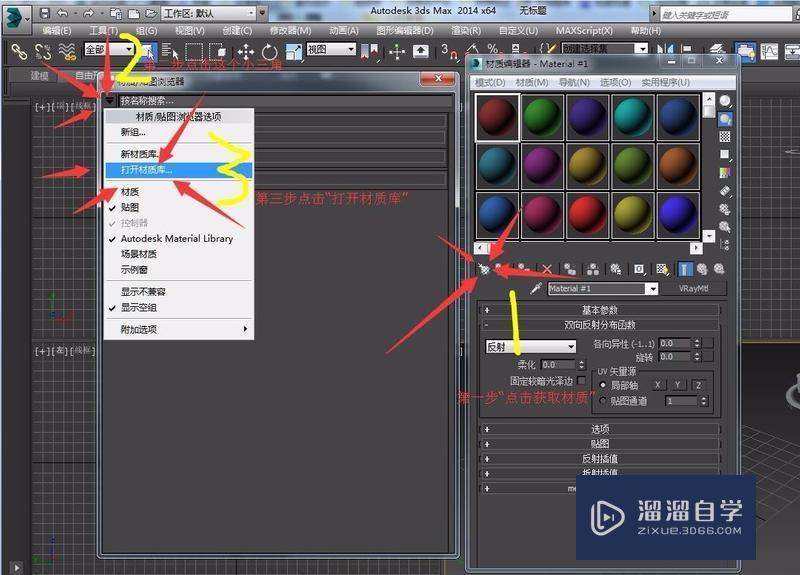Open 附加选项 submenu
The image size is (800, 575).
click(179, 330)
